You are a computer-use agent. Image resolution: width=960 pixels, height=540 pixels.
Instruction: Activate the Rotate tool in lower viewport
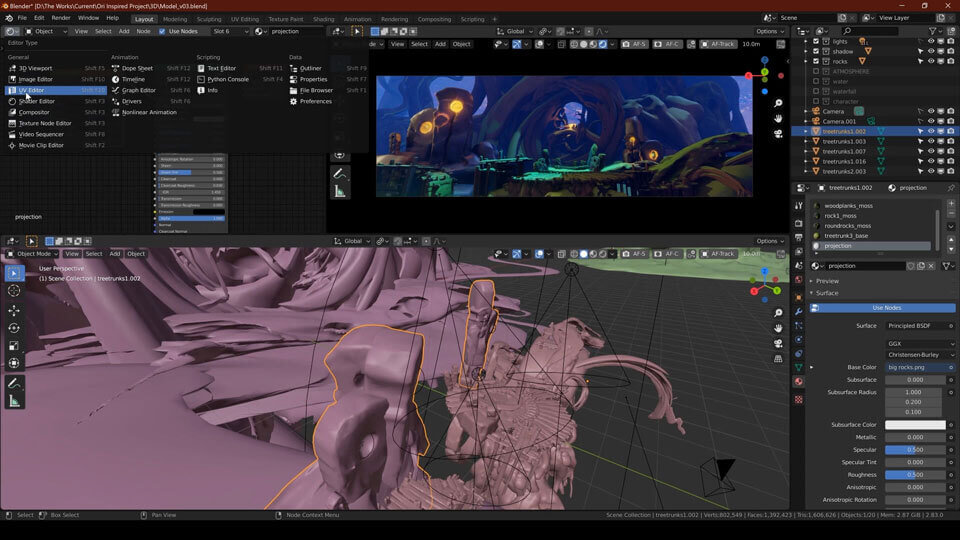tap(13, 328)
